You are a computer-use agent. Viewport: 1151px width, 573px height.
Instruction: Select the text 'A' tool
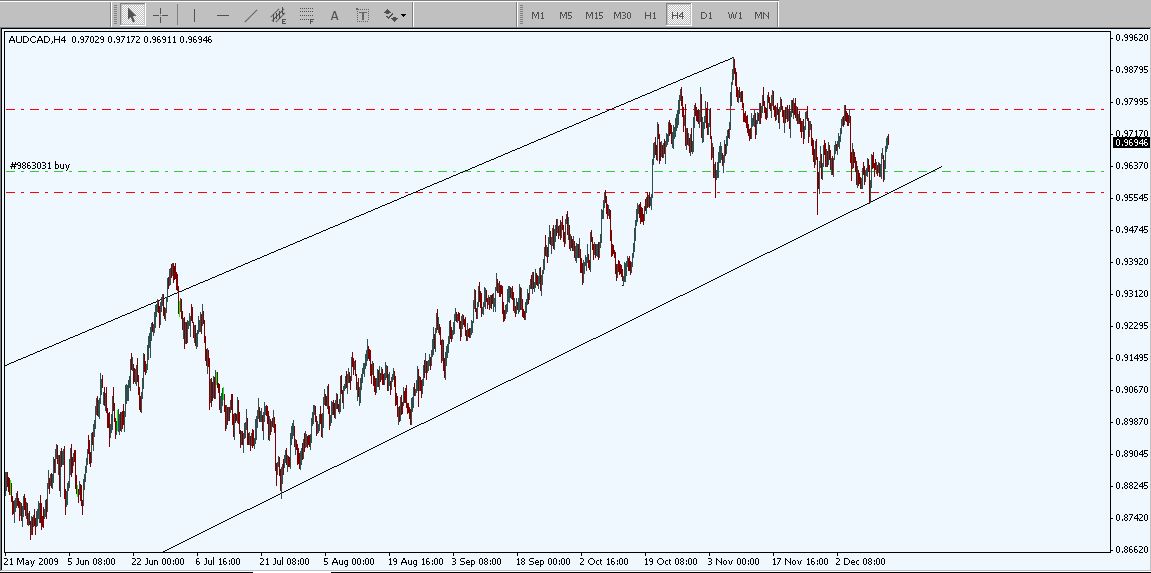click(334, 15)
